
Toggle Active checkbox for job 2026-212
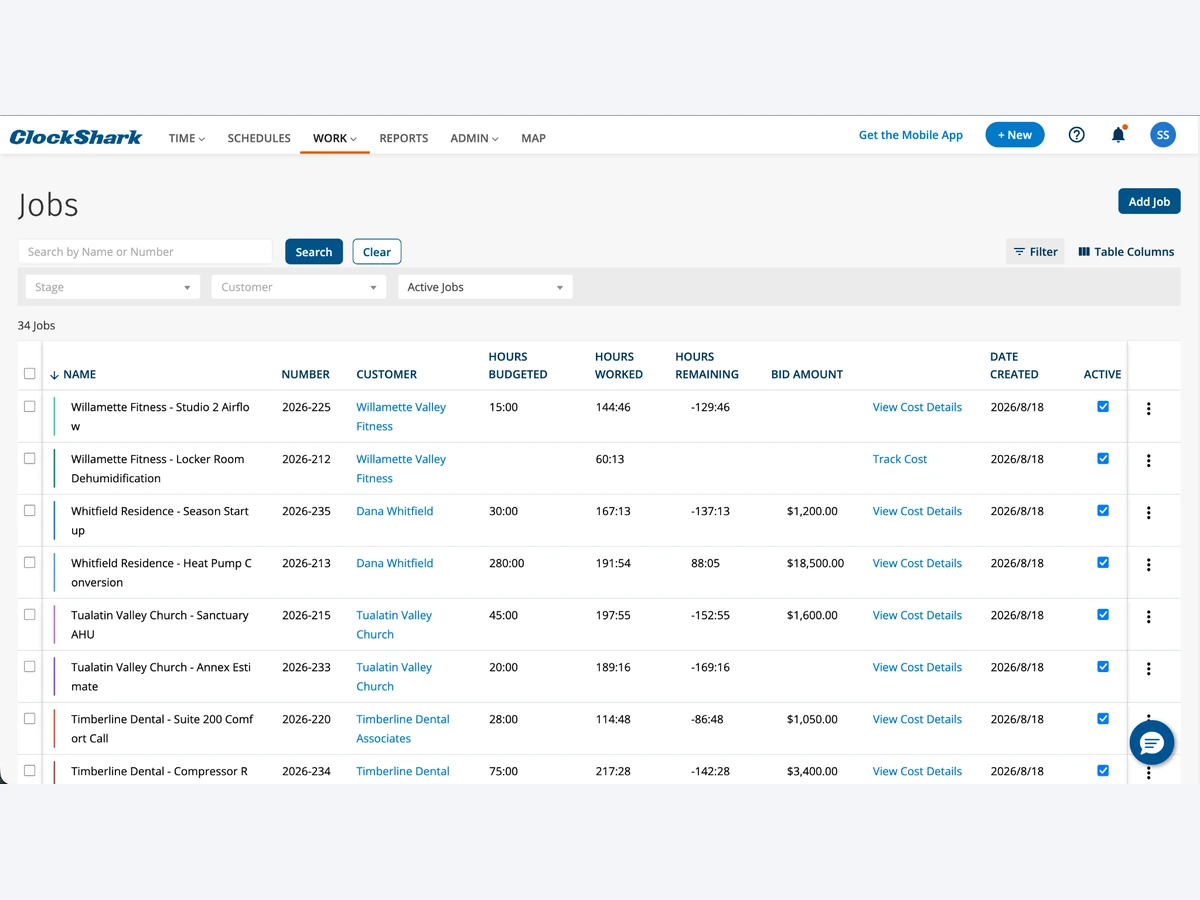click(1103, 458)
